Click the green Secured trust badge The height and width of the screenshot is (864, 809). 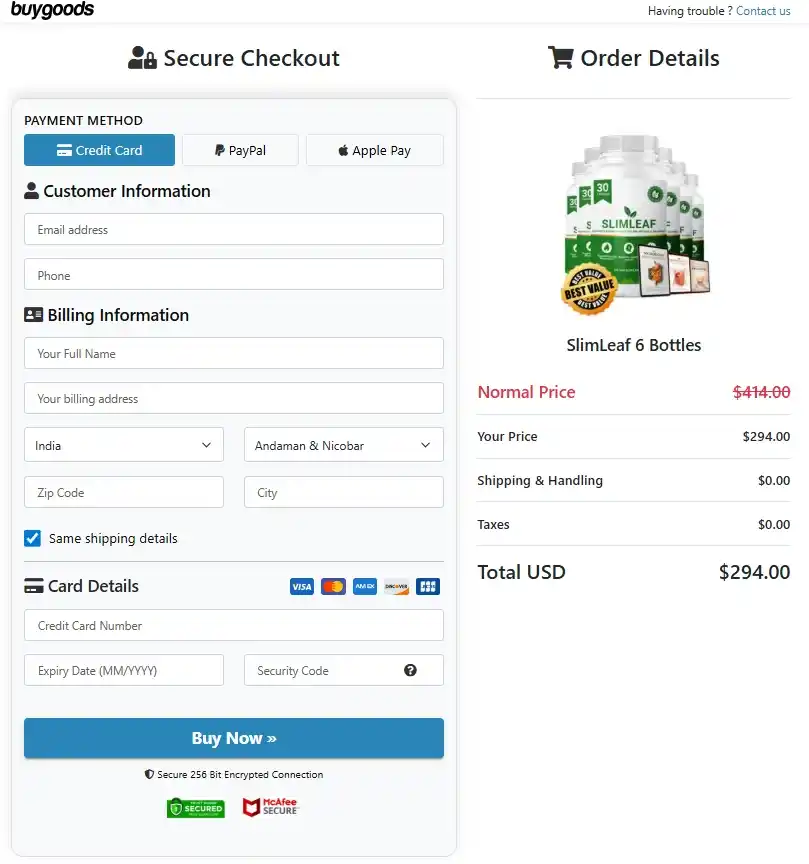click(x=195, y=807)
